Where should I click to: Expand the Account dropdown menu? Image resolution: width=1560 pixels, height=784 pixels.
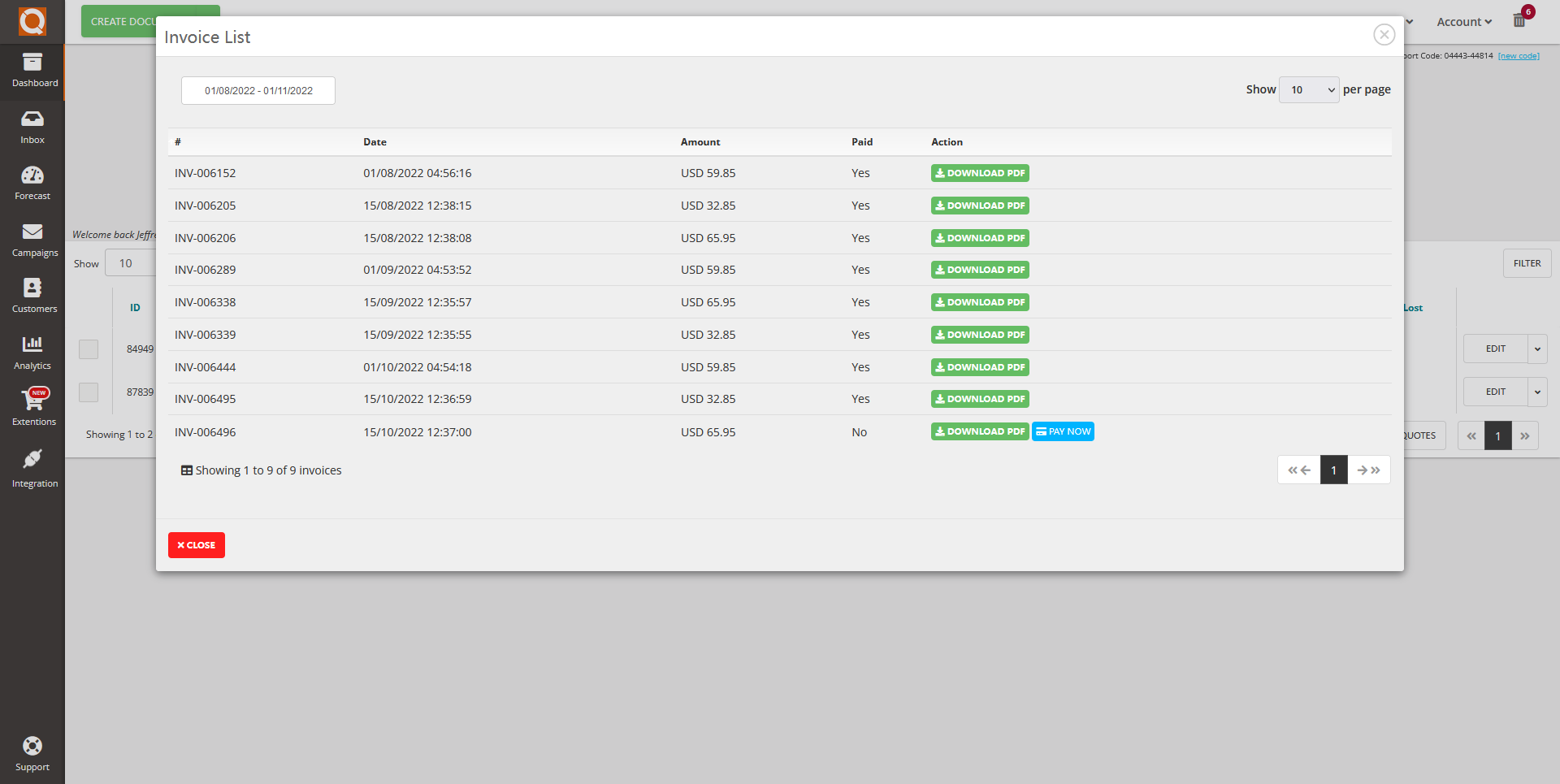click(x=1463, y=22)
